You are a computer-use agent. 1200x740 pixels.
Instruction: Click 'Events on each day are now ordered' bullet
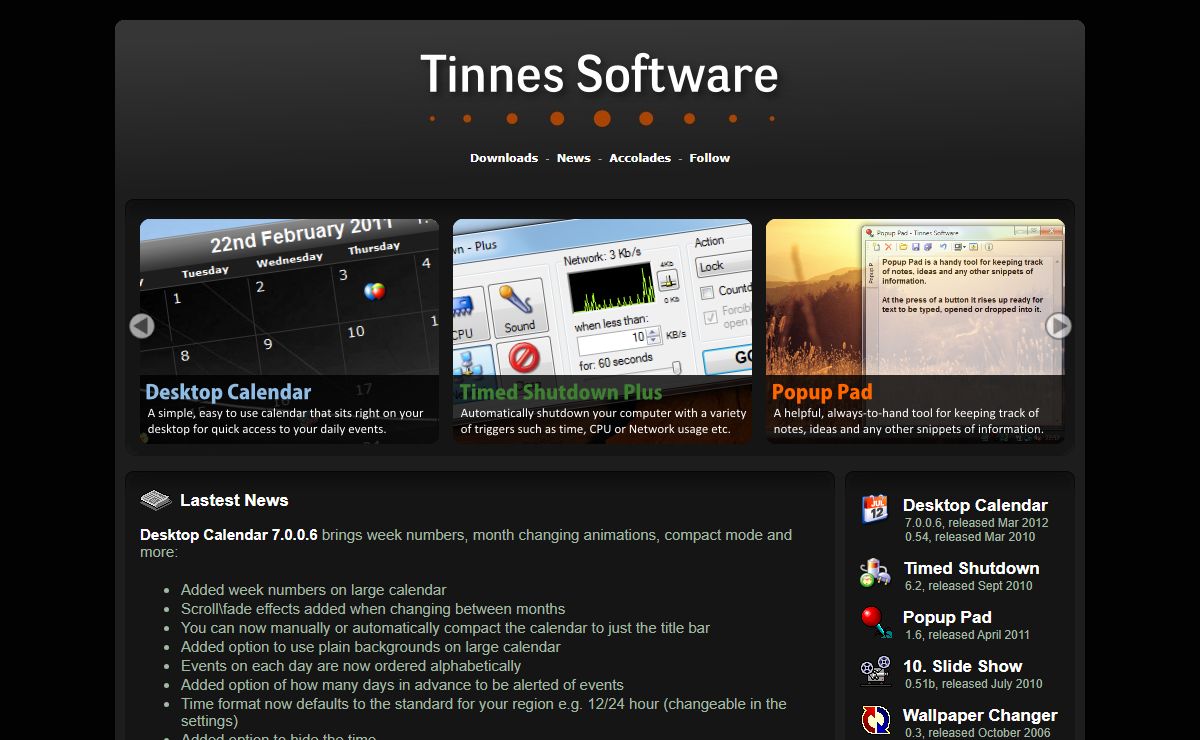(351, 666)
